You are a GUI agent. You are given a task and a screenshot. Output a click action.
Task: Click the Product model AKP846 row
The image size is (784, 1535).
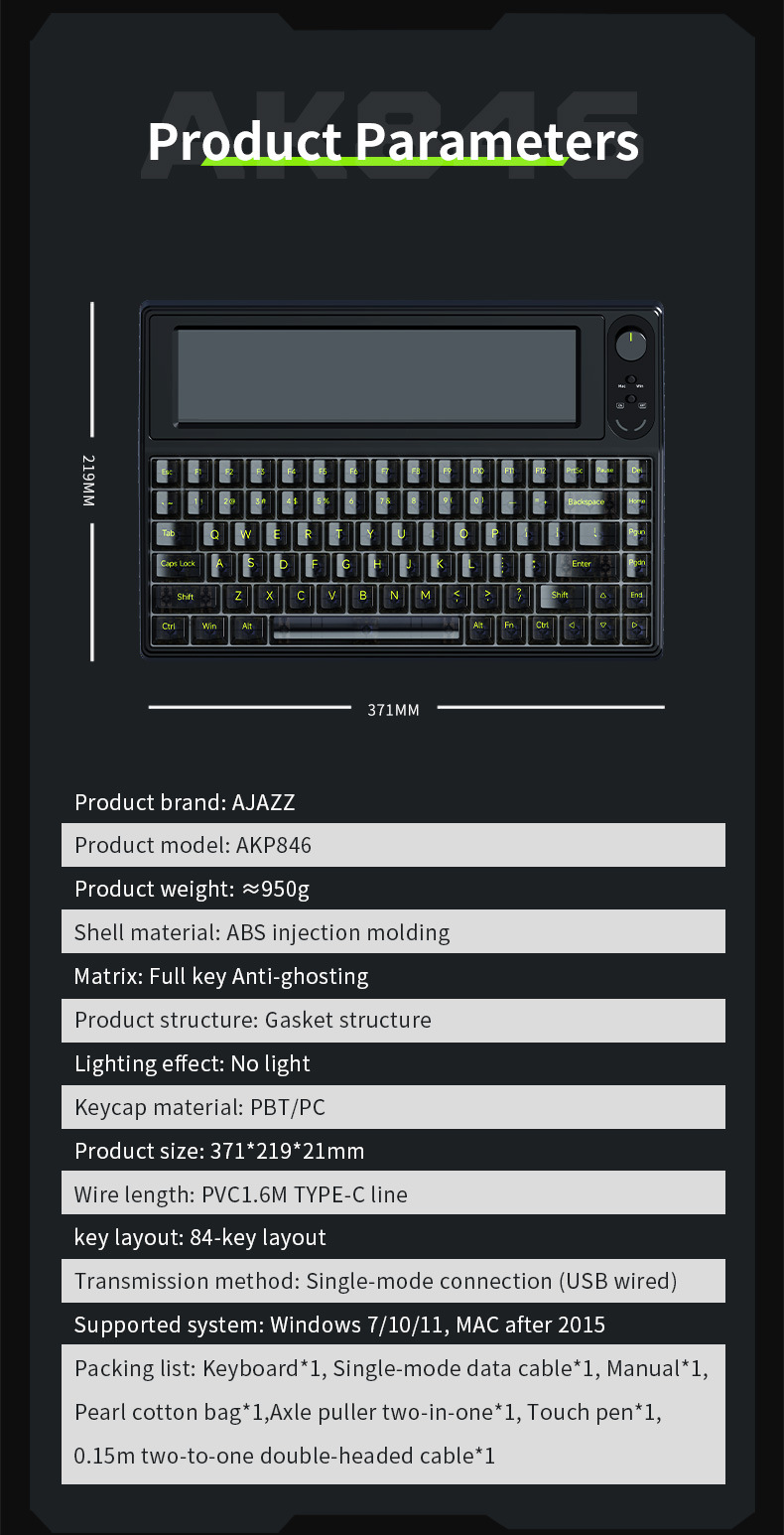(393, 845)
